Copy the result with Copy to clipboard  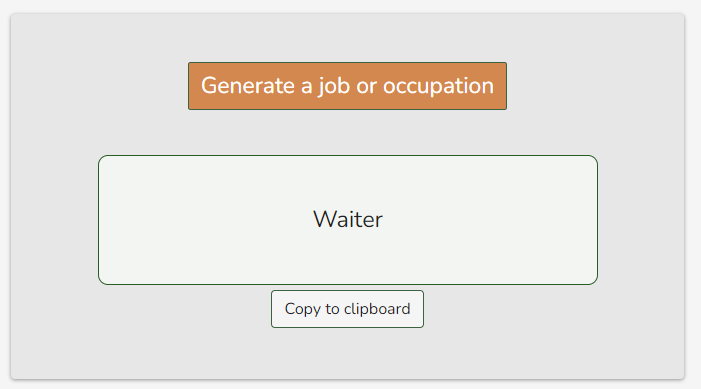347,309
